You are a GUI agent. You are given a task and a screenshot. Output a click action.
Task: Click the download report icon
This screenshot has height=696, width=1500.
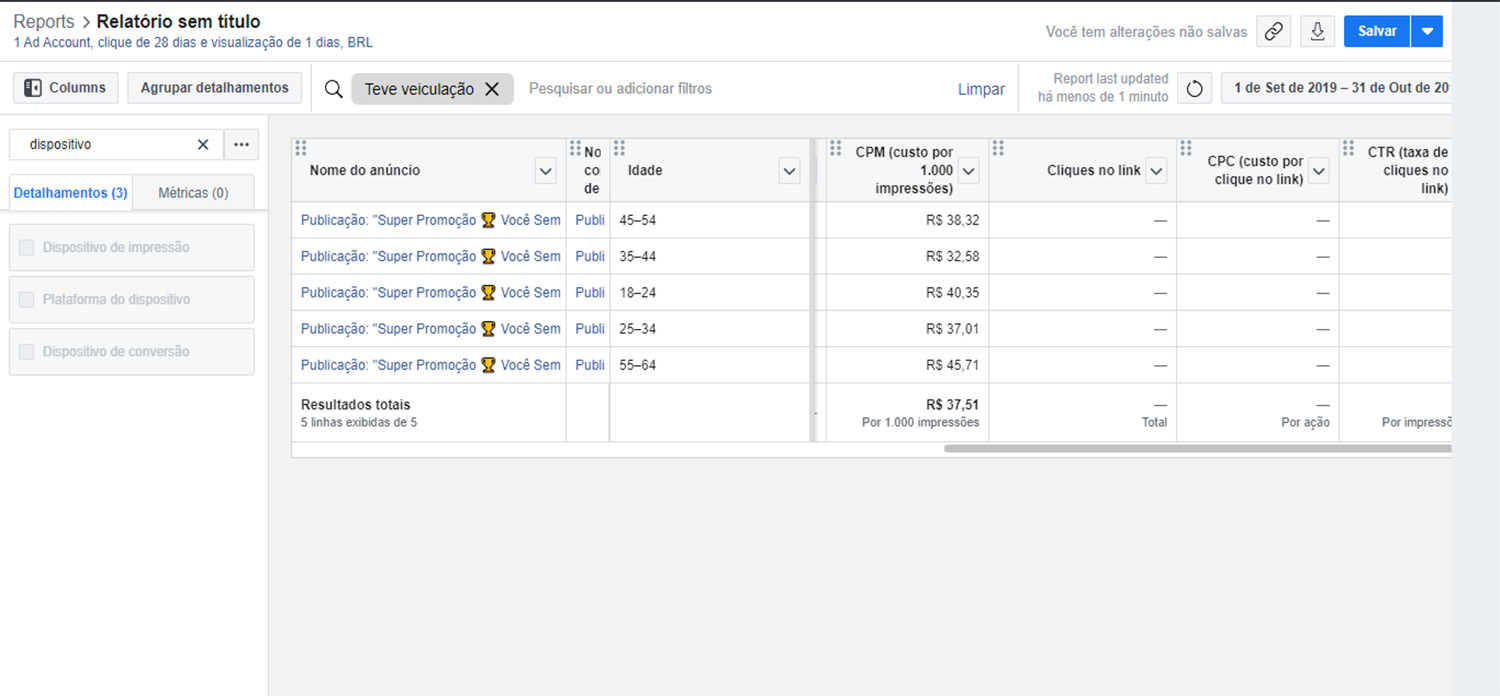(1317, 31)
